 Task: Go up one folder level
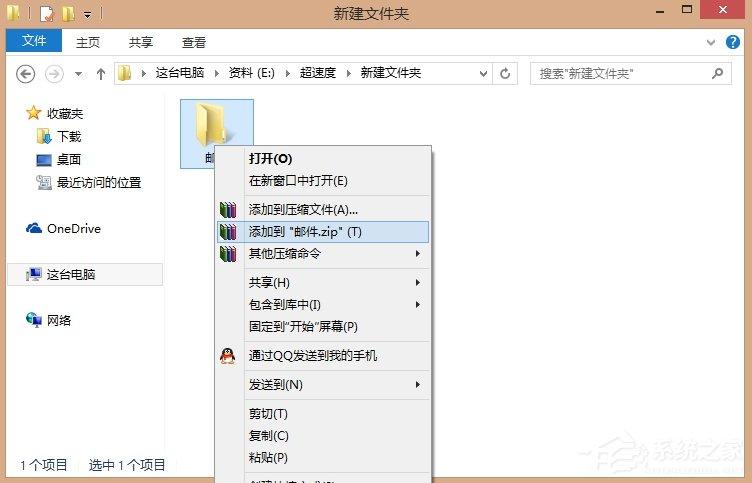pyautogui.click(x=100, y=74)
